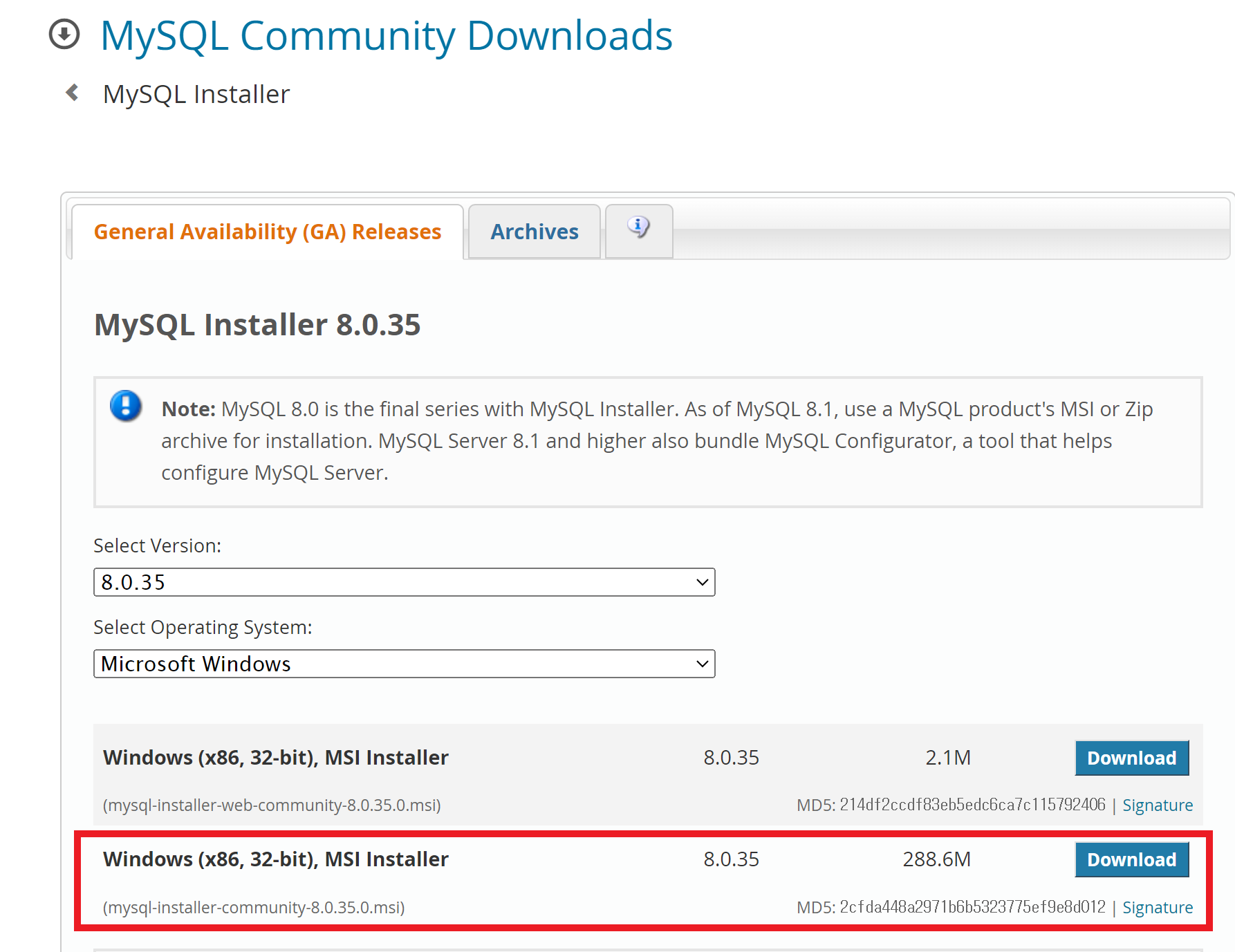Image resolution: width=1235 pixels, height=952 pixels.
Task: Click the download circle icon beside the page title
Action: coord(64,35)
